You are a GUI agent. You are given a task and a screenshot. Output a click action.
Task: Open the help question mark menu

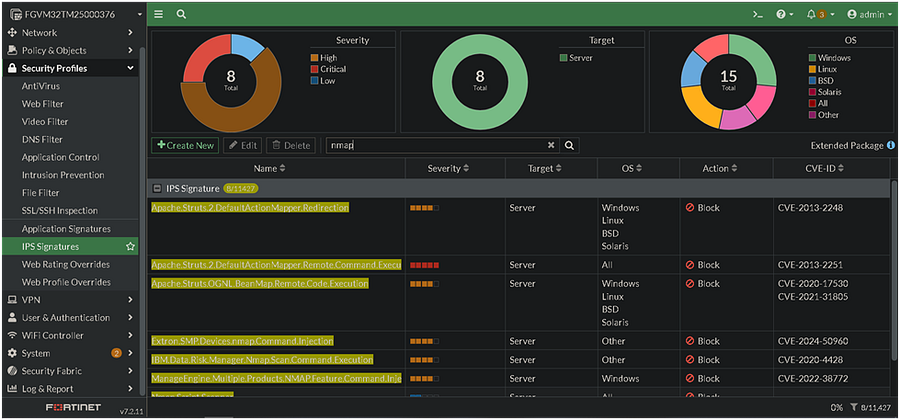(785, 15)
